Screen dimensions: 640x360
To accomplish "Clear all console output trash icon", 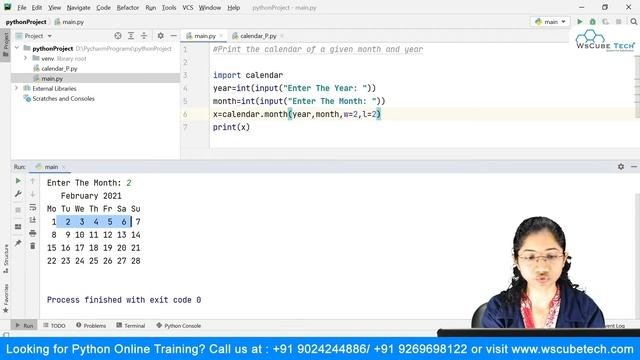I will click(x=33, y=246).
